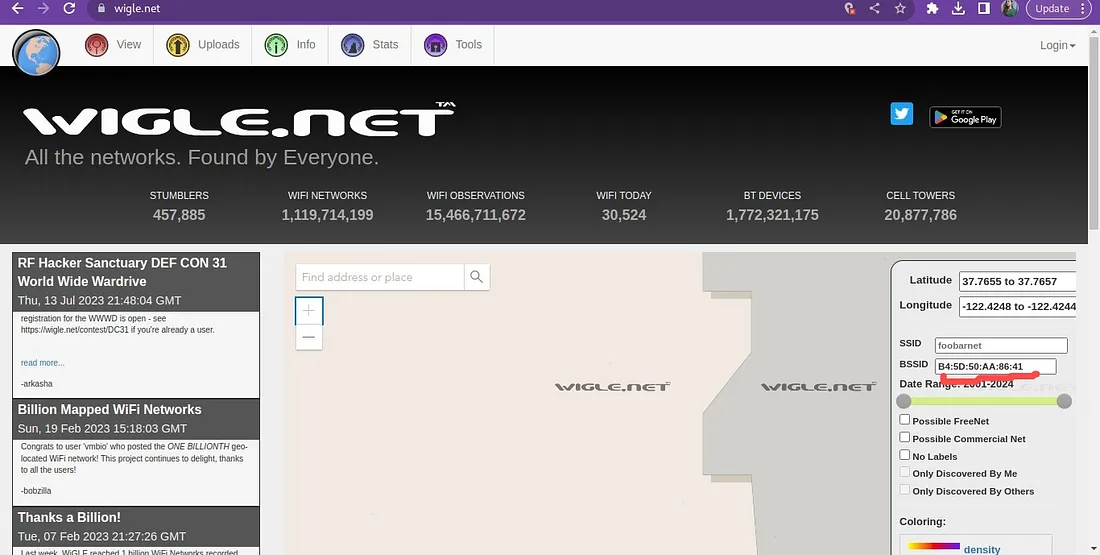Open the Uploads menu
The image size is (1100, 555).
click(x=203, y=45)
